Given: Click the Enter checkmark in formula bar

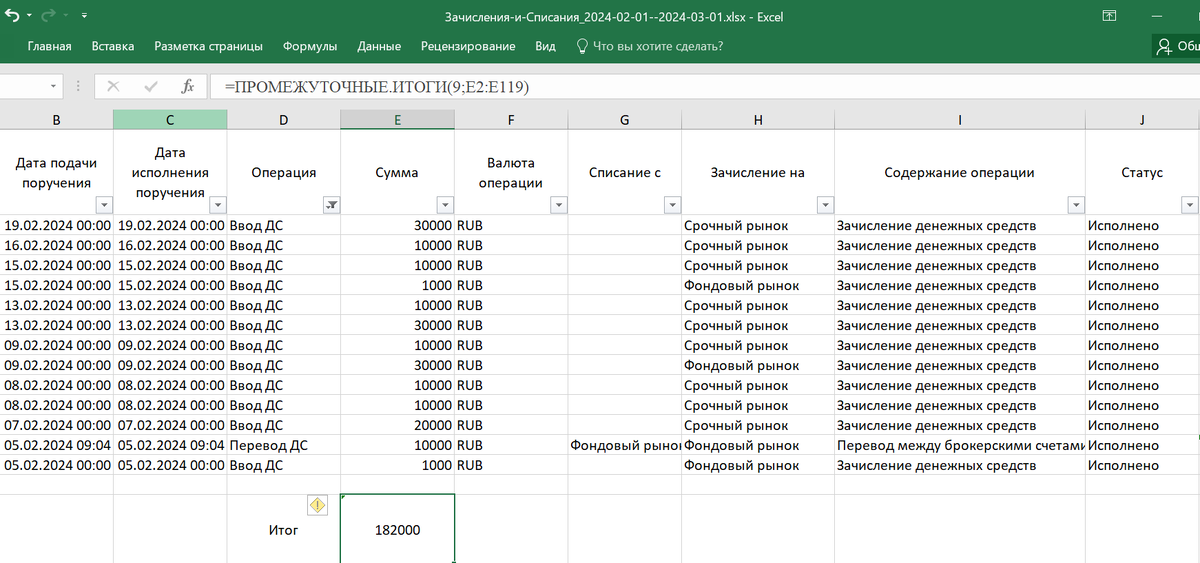Looking at the screenshot, I should coord(151,87).
